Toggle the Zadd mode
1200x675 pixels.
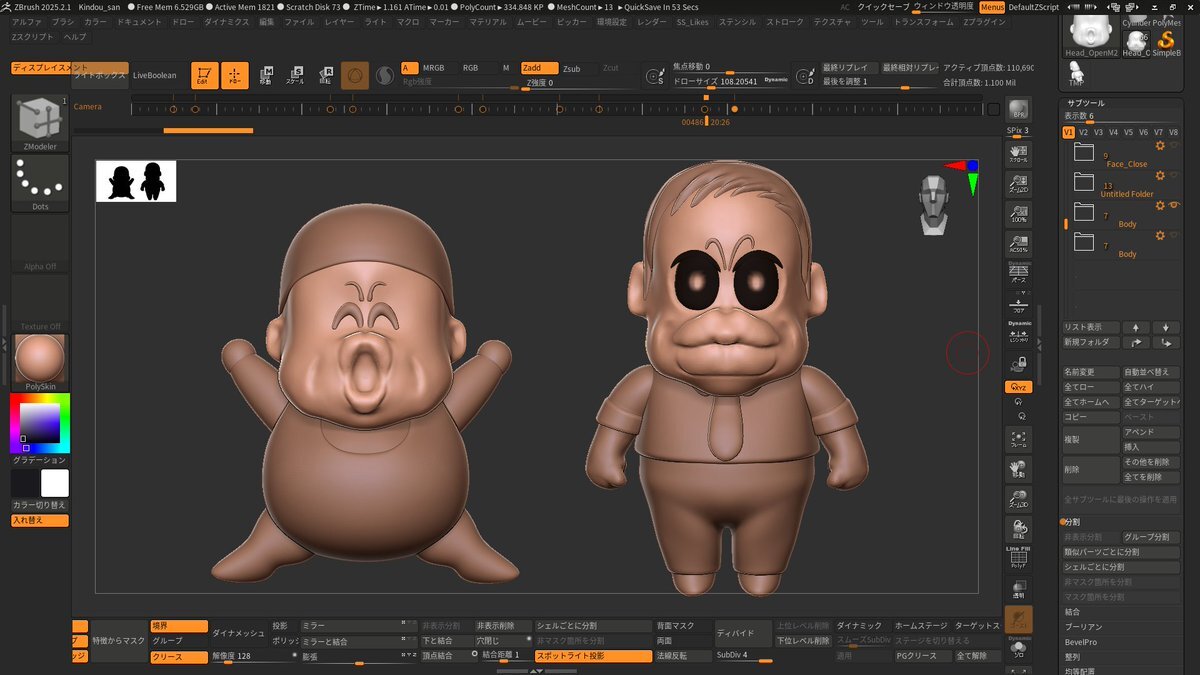[538, 68]
